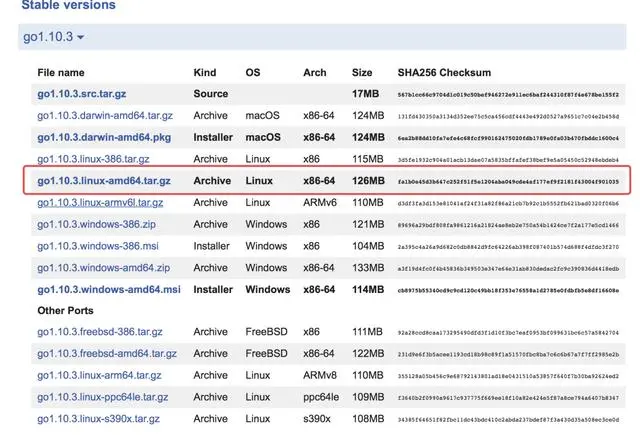Viewport: 640px width, 435px height.
Task: Expand the go1.10.3 version dropdown arrow
Action: pos(80,37)
